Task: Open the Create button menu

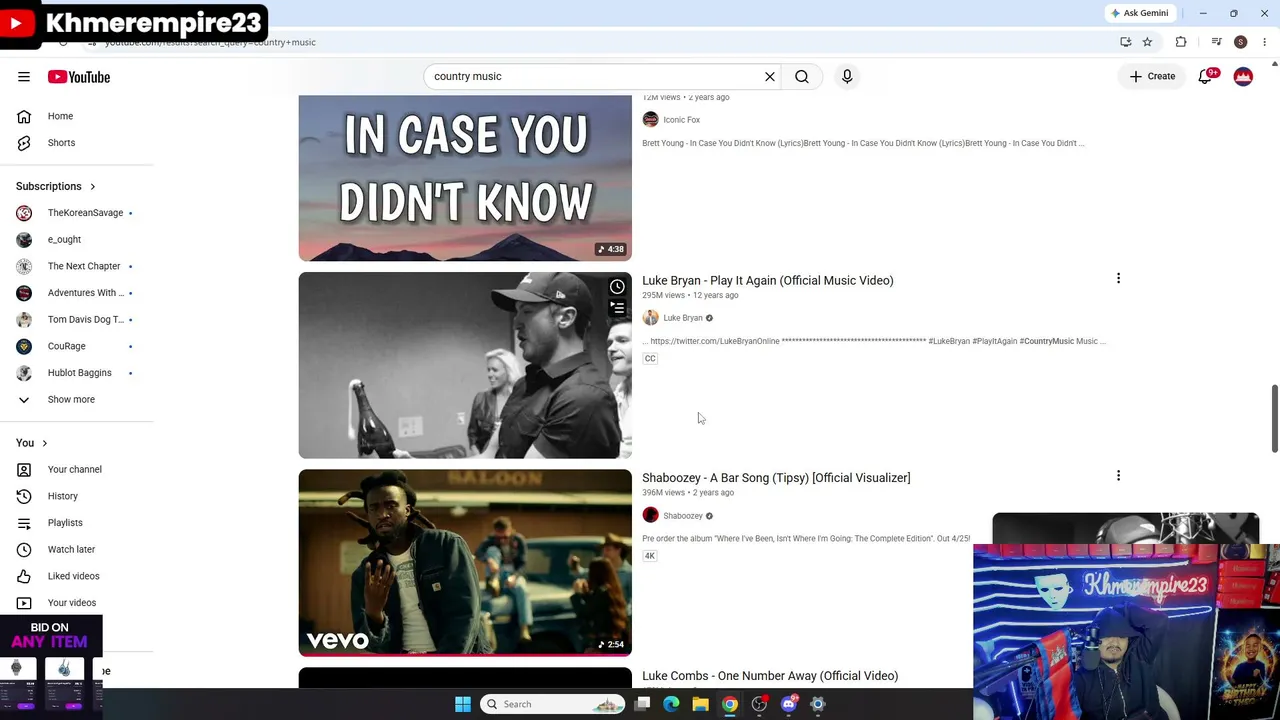Action: 1152,76
